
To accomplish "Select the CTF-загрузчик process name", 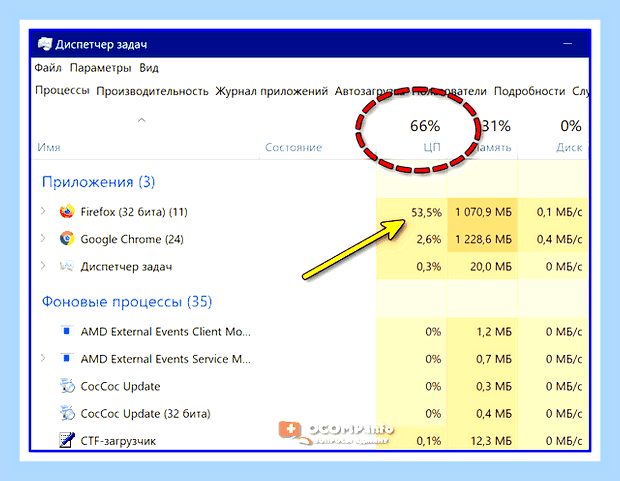I will click(118, 441).
